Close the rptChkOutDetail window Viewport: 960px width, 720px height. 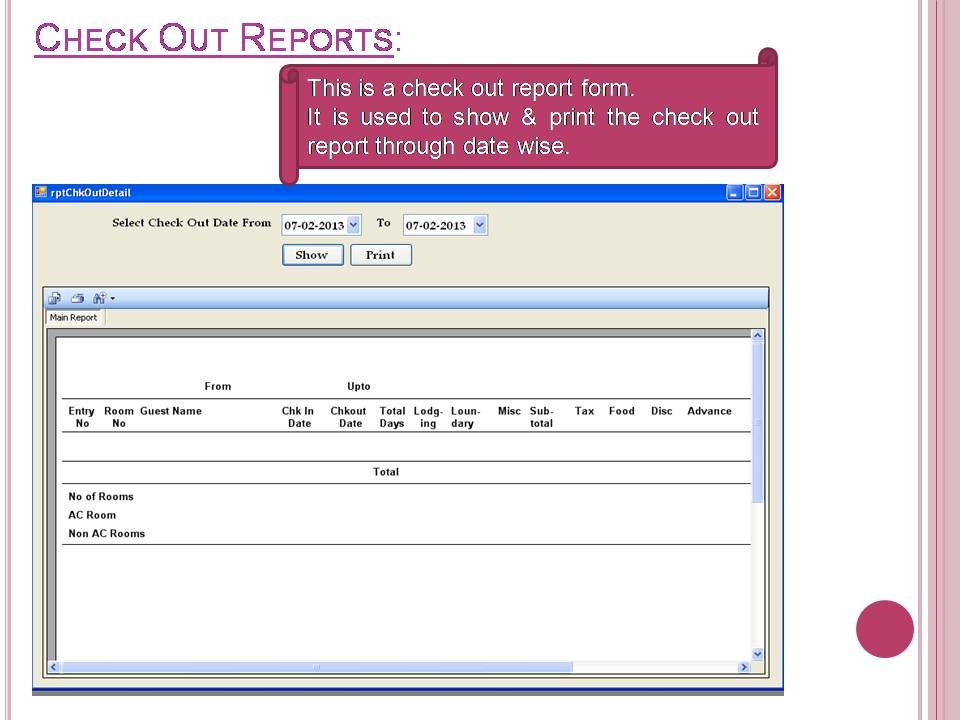[772, 192]
